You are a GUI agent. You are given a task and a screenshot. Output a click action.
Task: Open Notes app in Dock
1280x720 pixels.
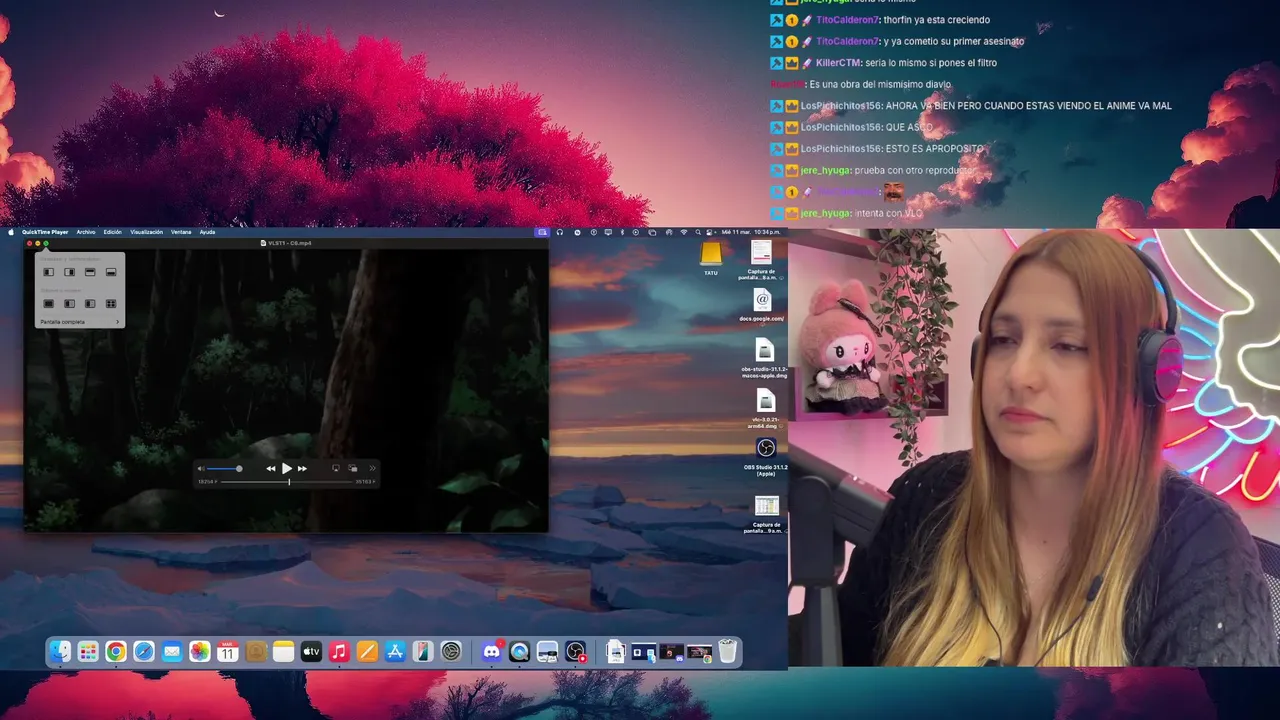click(x=284, y=652)
